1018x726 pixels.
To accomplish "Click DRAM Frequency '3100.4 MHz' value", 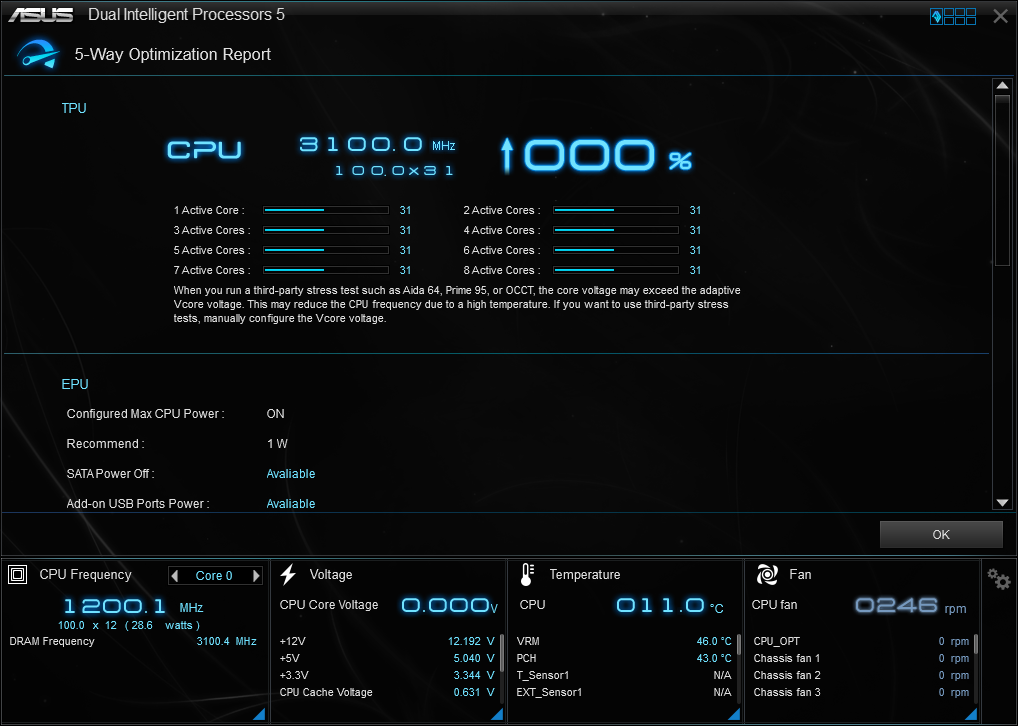I will [227, 642].
